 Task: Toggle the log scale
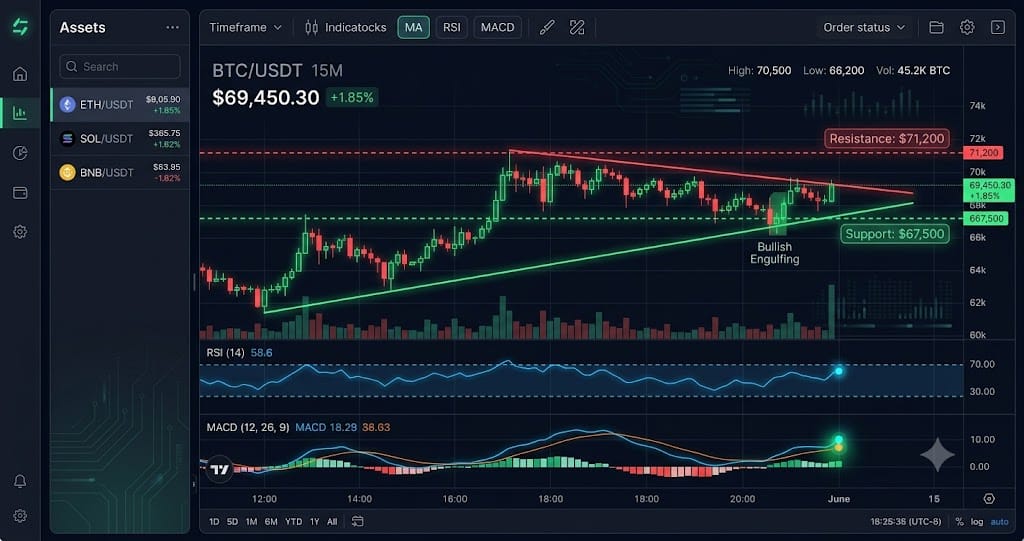(x=977, y=521)
